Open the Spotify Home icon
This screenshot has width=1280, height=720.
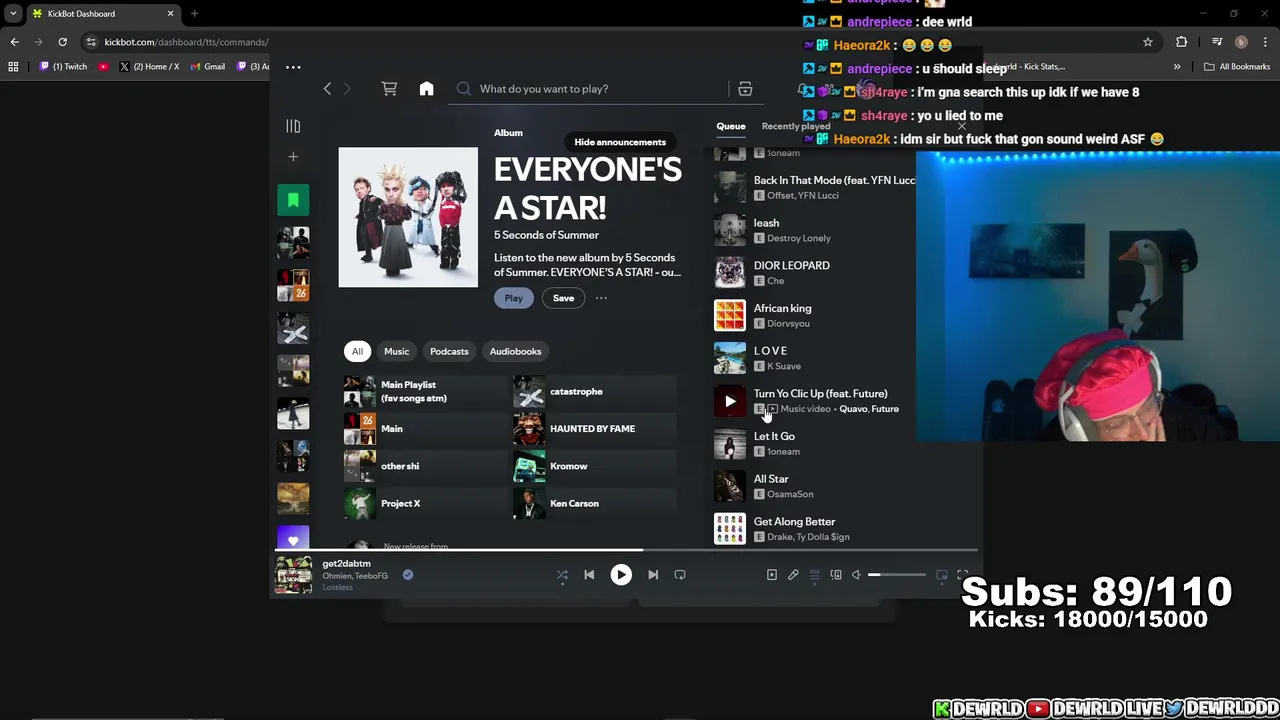point(426,89)
